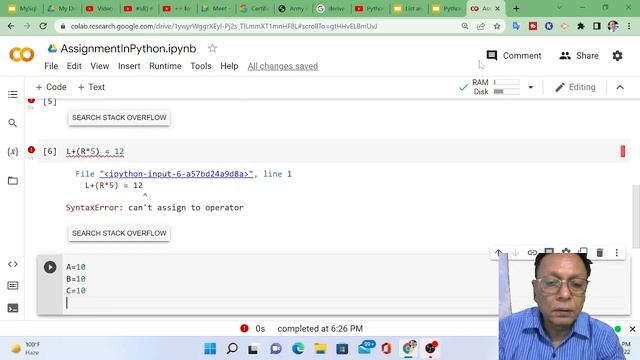Open File Explorer from taskbar
Viewport: 640px width, 360px height.
320,349
